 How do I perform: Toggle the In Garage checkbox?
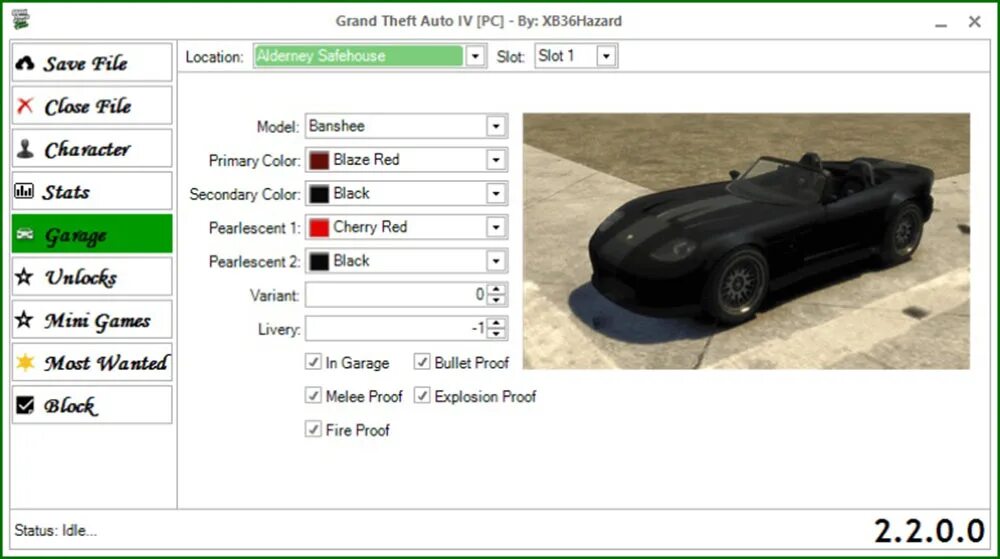coord(312,362)
